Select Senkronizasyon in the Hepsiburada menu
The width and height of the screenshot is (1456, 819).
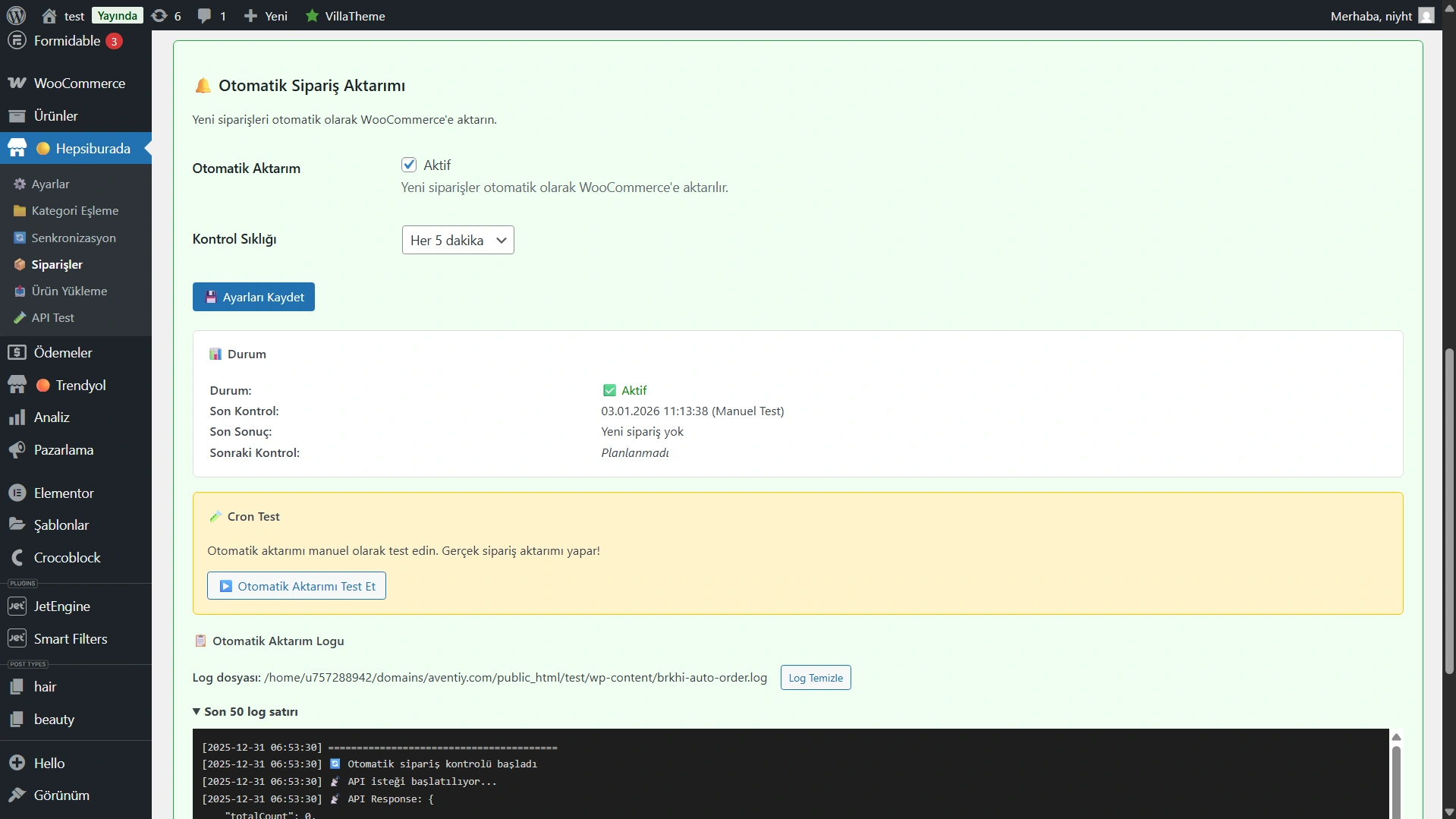coord(74,238)
